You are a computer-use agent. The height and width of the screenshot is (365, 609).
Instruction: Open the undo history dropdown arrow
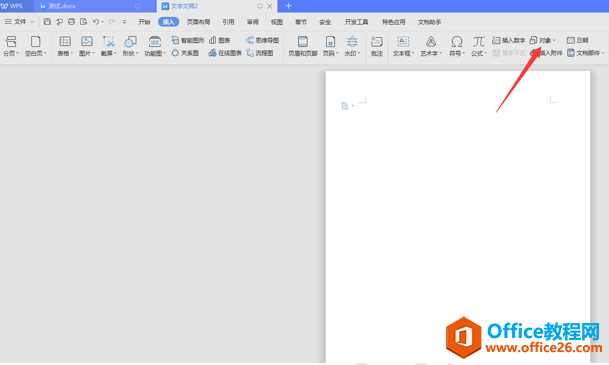pyautogui.click(x=103, y=22)
